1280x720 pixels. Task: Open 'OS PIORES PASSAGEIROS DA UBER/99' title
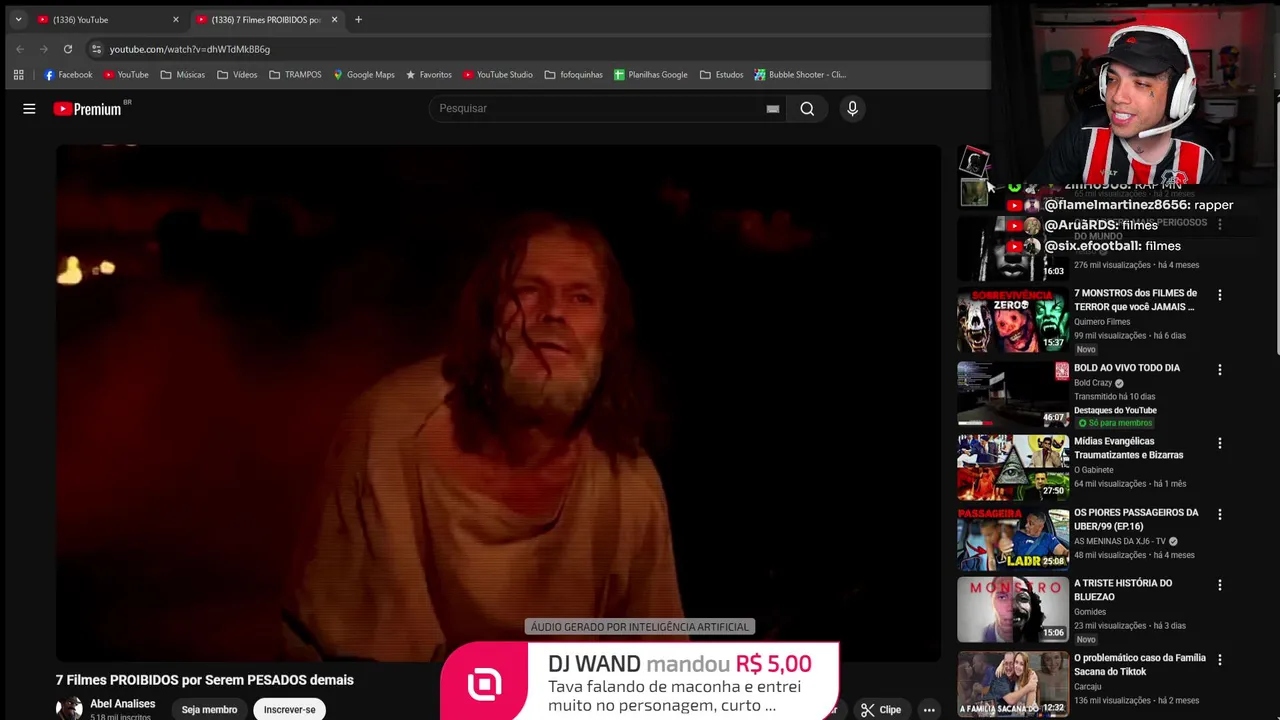click(x=1136, y=519)
